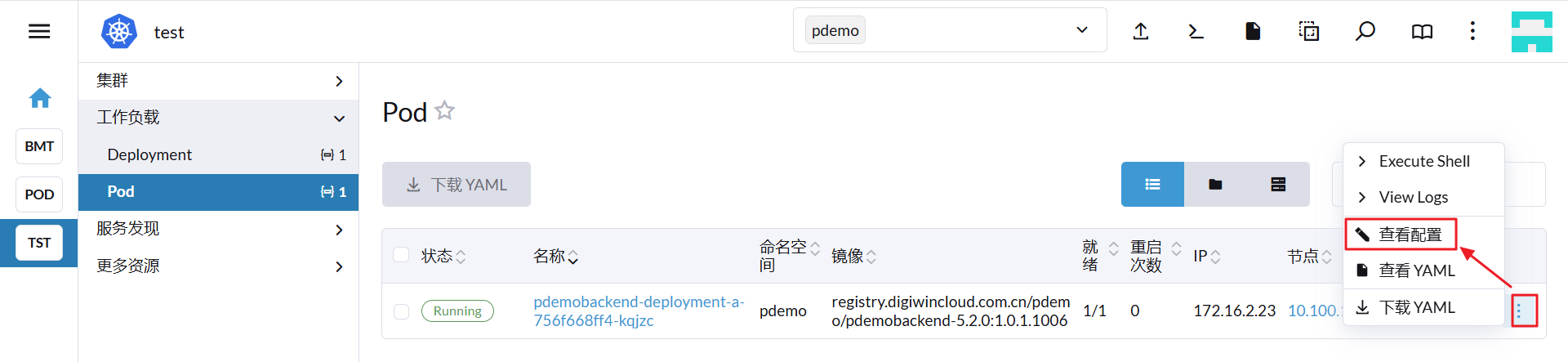The image size is (1568, 362).
Task: Open the resource search magnifier icon
Action: pyautogui.click(x=1365, y=31)
